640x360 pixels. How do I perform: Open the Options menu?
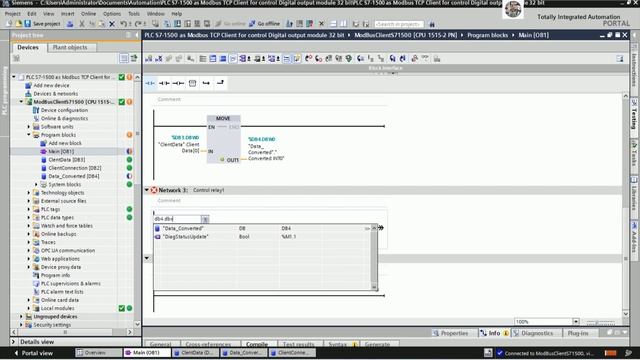coord(112,14)
